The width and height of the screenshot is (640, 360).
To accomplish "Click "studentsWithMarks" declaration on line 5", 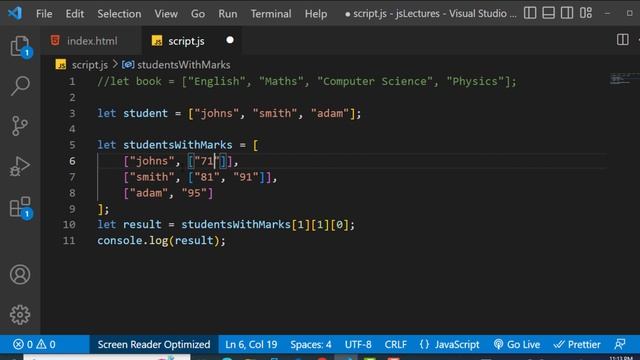I will coord(178,145).
